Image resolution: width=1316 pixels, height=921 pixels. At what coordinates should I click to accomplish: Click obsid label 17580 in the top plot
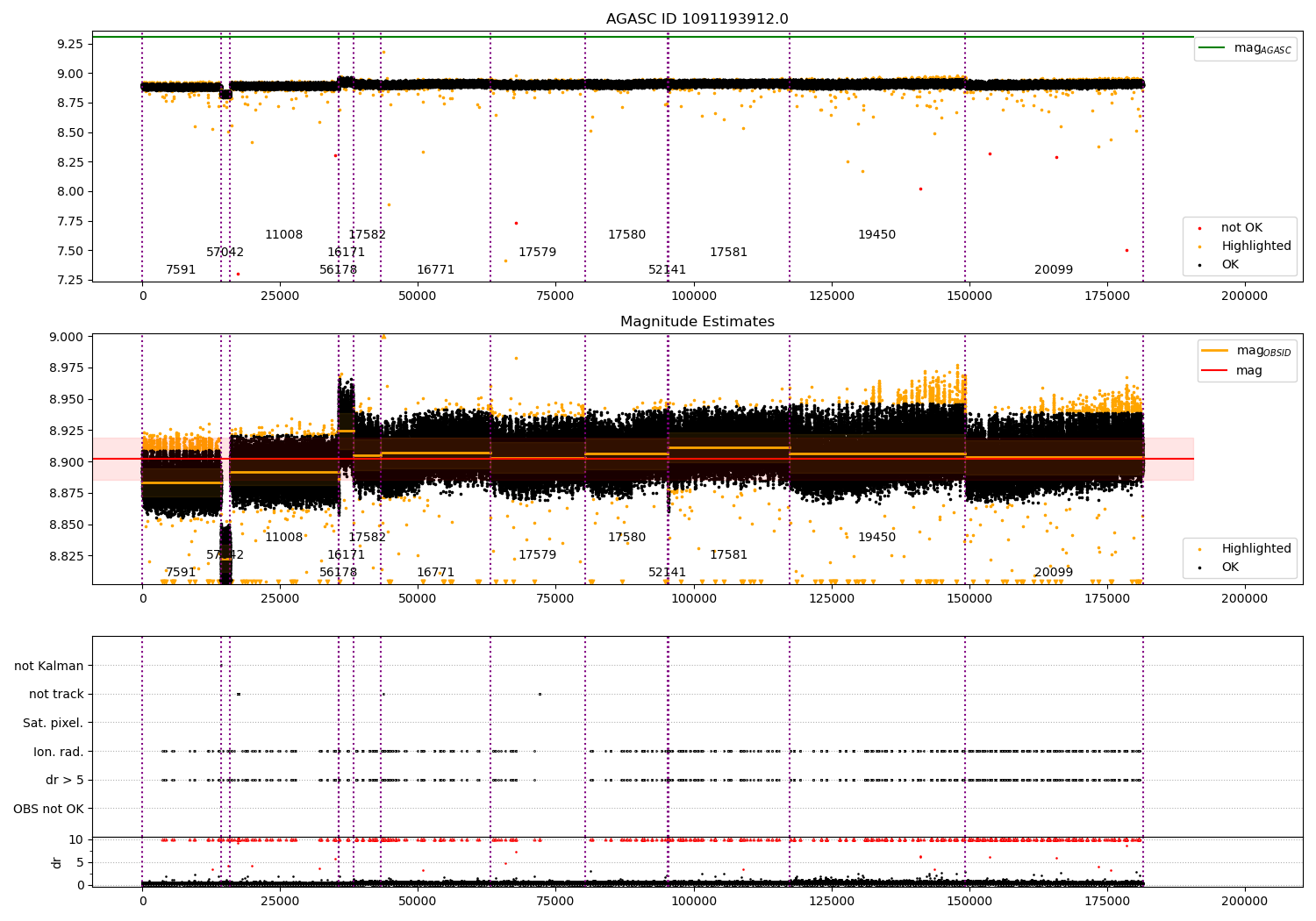(x=626, y=234)
